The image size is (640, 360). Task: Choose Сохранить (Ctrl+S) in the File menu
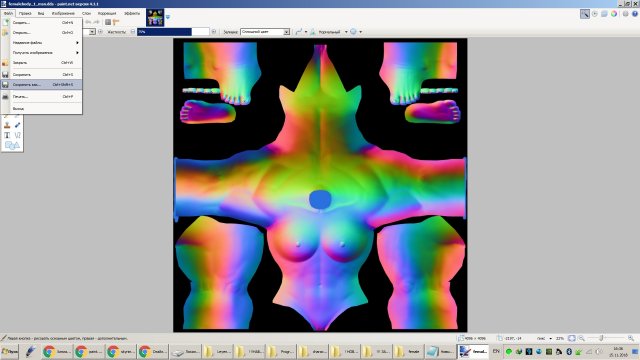tap(42, 75)
